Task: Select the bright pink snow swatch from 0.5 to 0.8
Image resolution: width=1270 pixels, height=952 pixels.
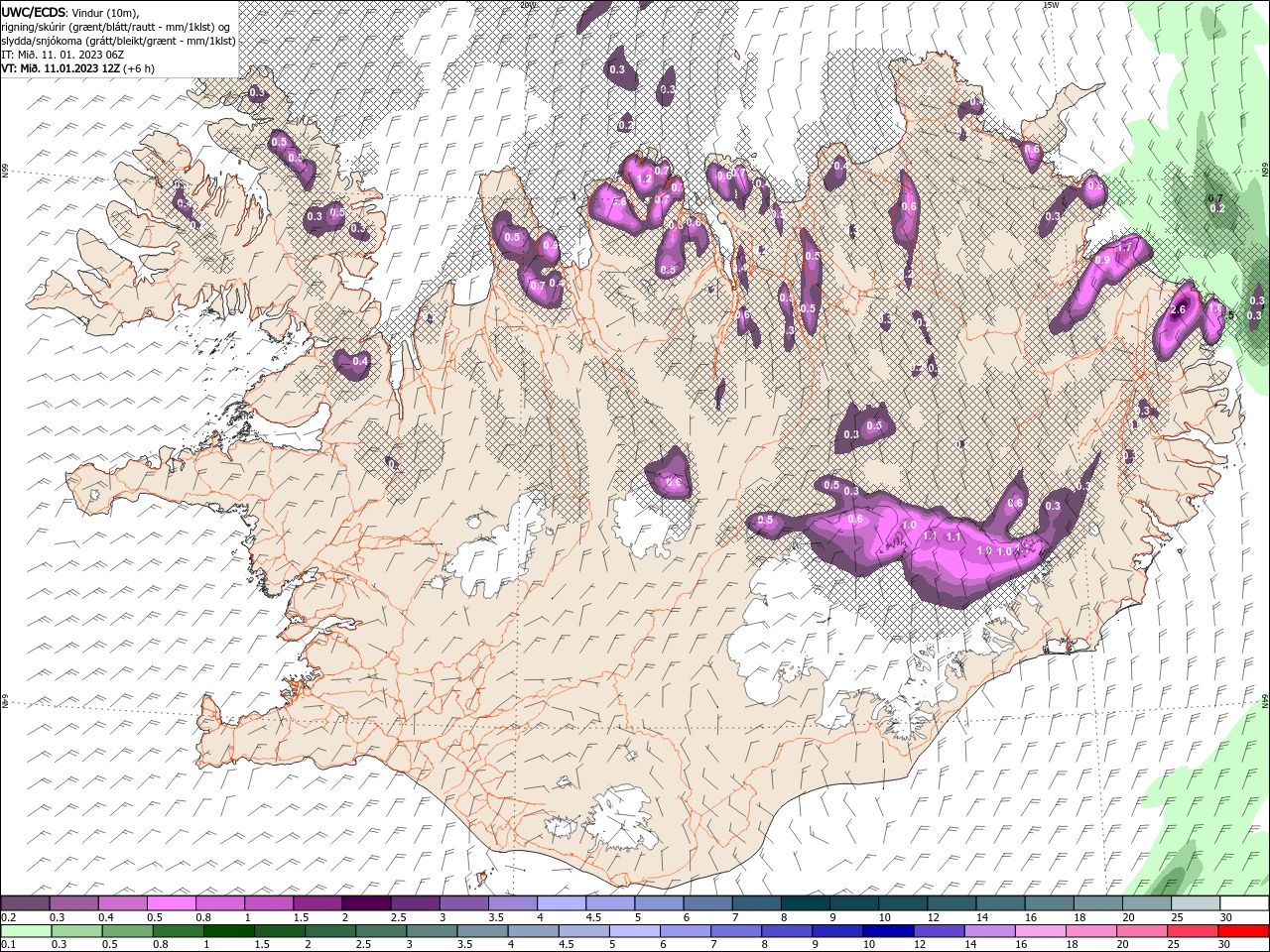Action: [171, 903]
